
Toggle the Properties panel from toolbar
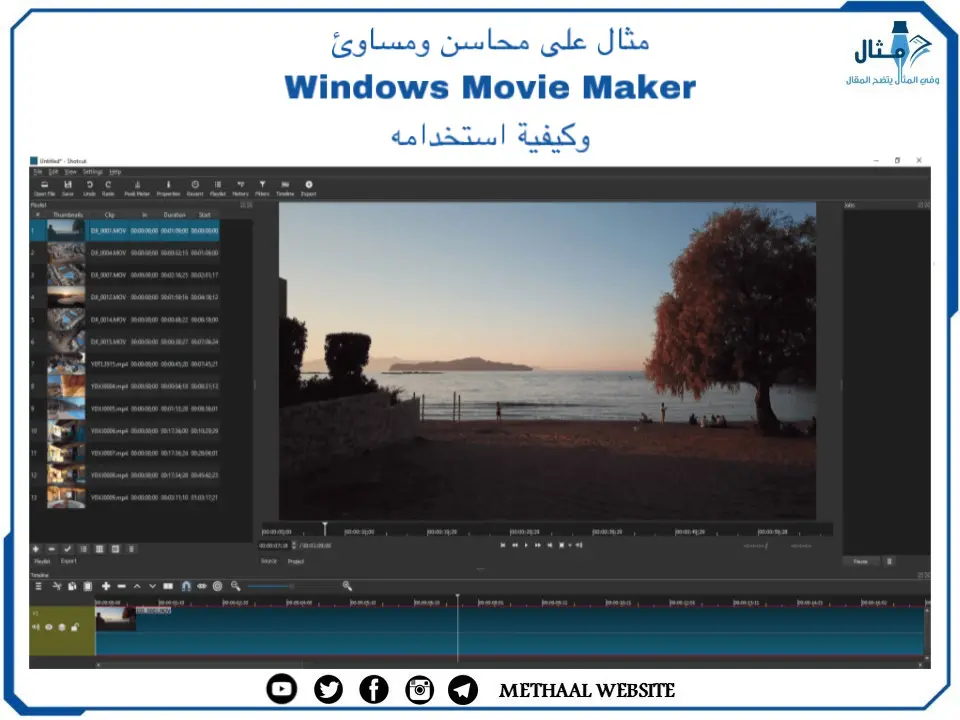tap(168, 188)
